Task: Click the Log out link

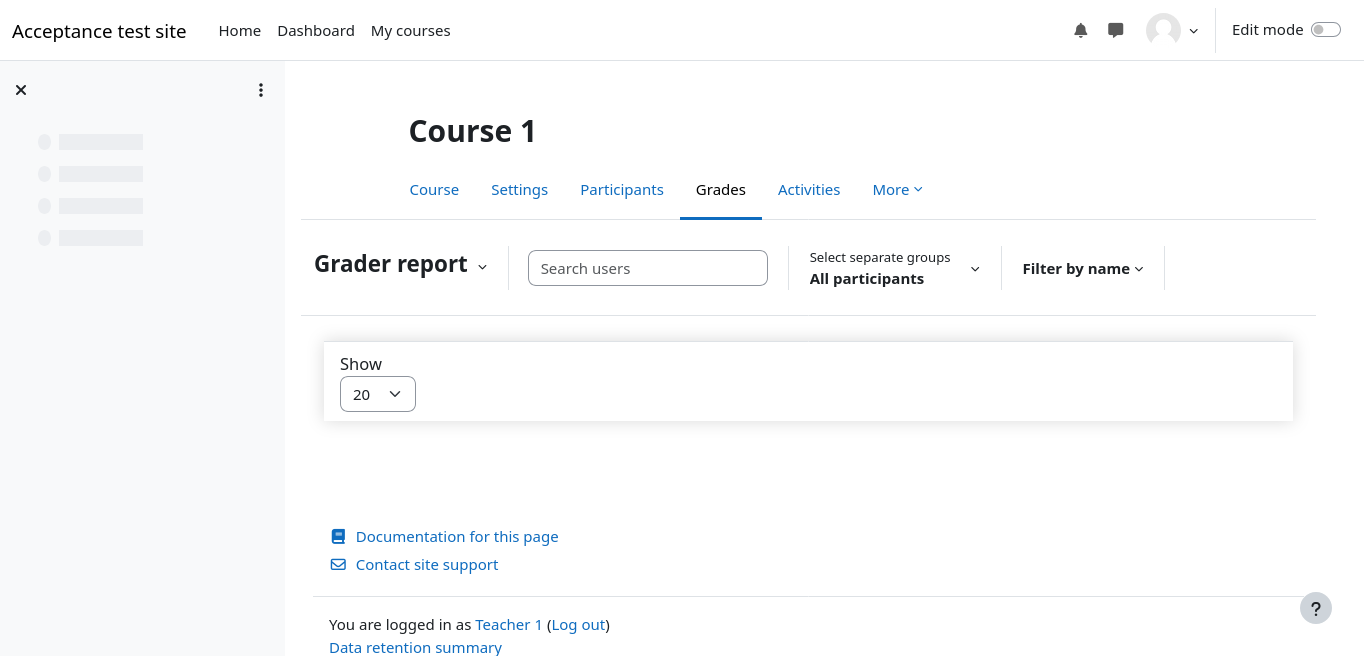Action: tap(578, 625)
